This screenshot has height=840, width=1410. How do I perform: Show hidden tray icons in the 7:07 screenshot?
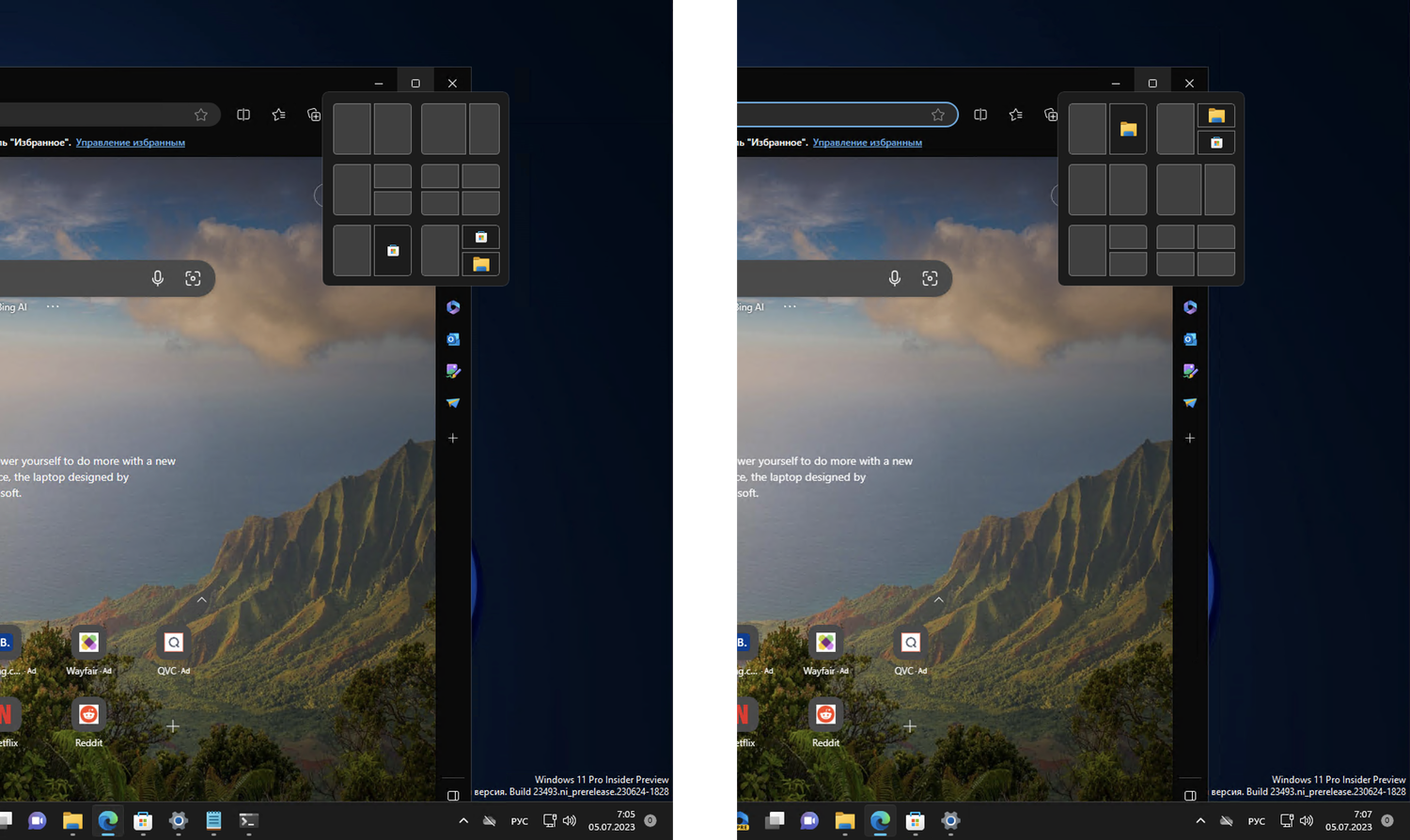point(1200,821)
